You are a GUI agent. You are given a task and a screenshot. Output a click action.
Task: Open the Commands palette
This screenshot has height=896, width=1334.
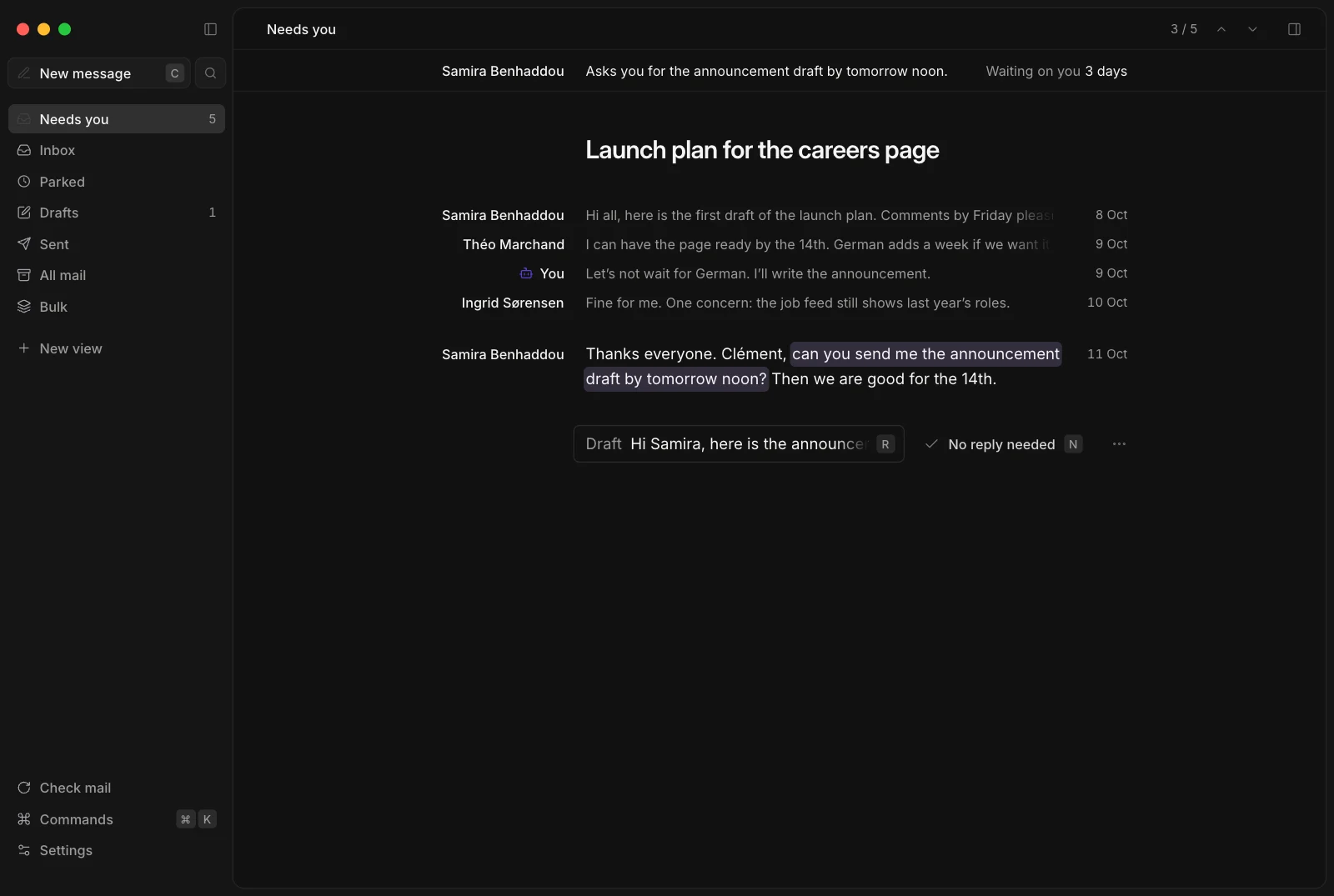click(x=117, y=819)
